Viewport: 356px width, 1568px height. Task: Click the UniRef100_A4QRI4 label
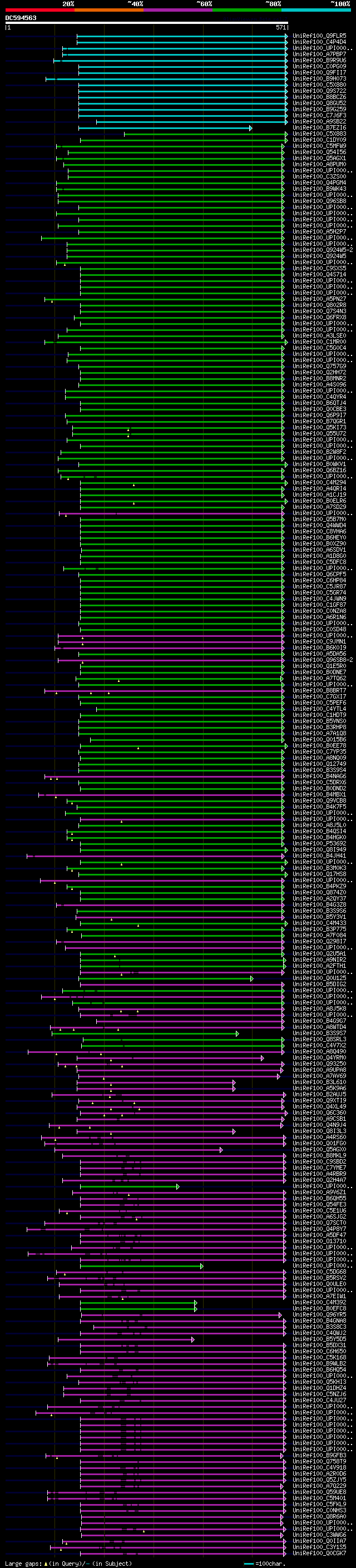click(x=319, y=489)
